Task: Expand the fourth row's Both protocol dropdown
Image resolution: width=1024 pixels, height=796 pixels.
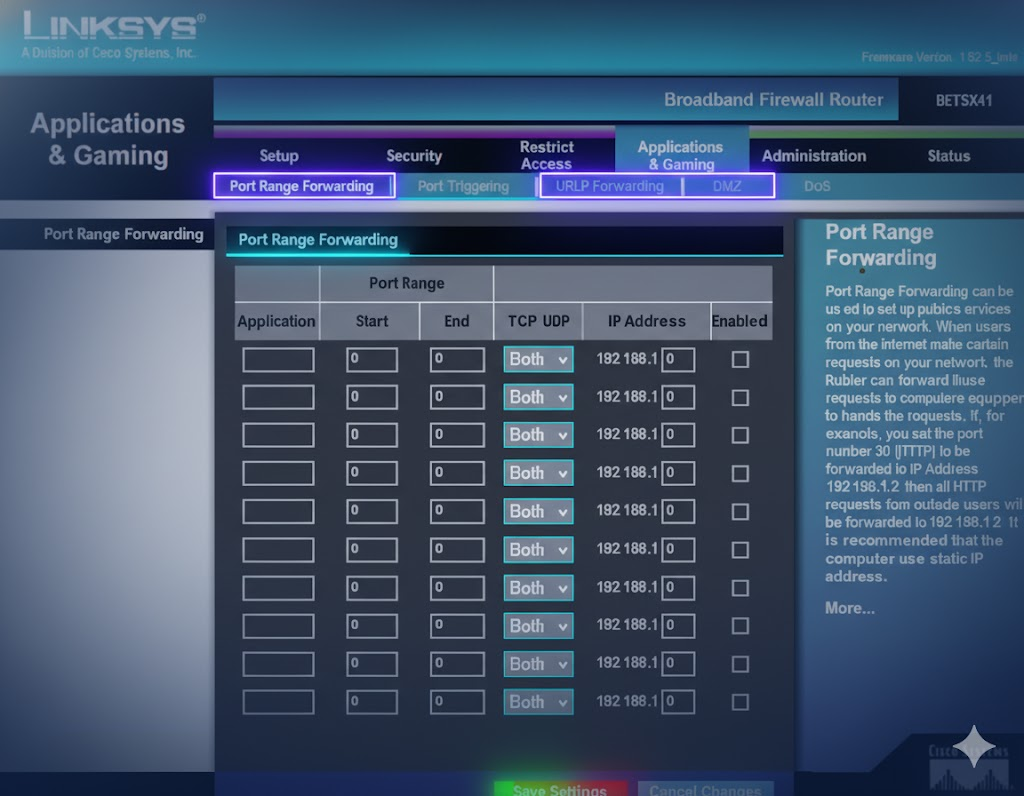Action: [x=538, y=473]
